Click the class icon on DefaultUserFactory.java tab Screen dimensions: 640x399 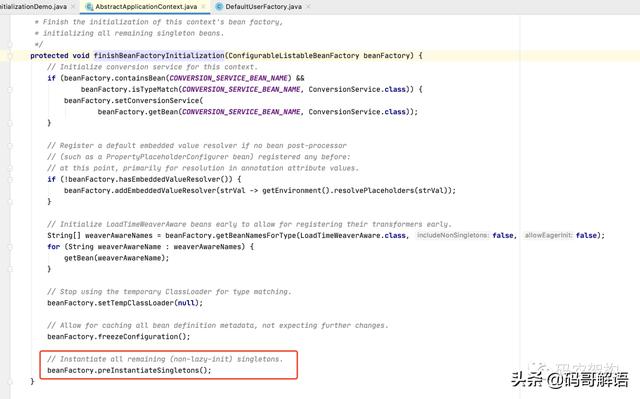[219, 7]
